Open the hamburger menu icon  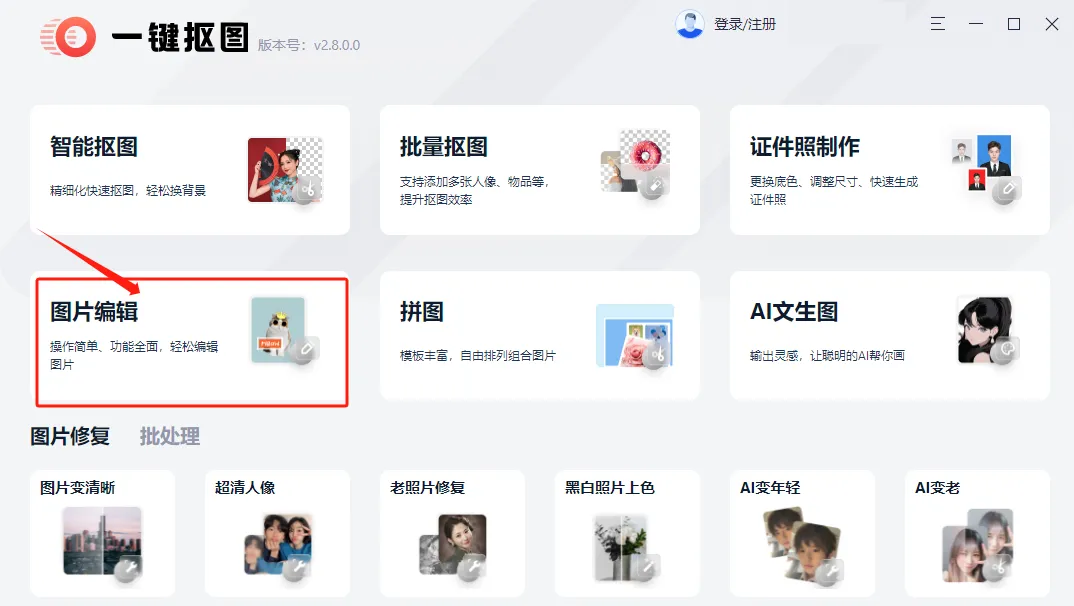pyautogui.click(x=938, y=24)
